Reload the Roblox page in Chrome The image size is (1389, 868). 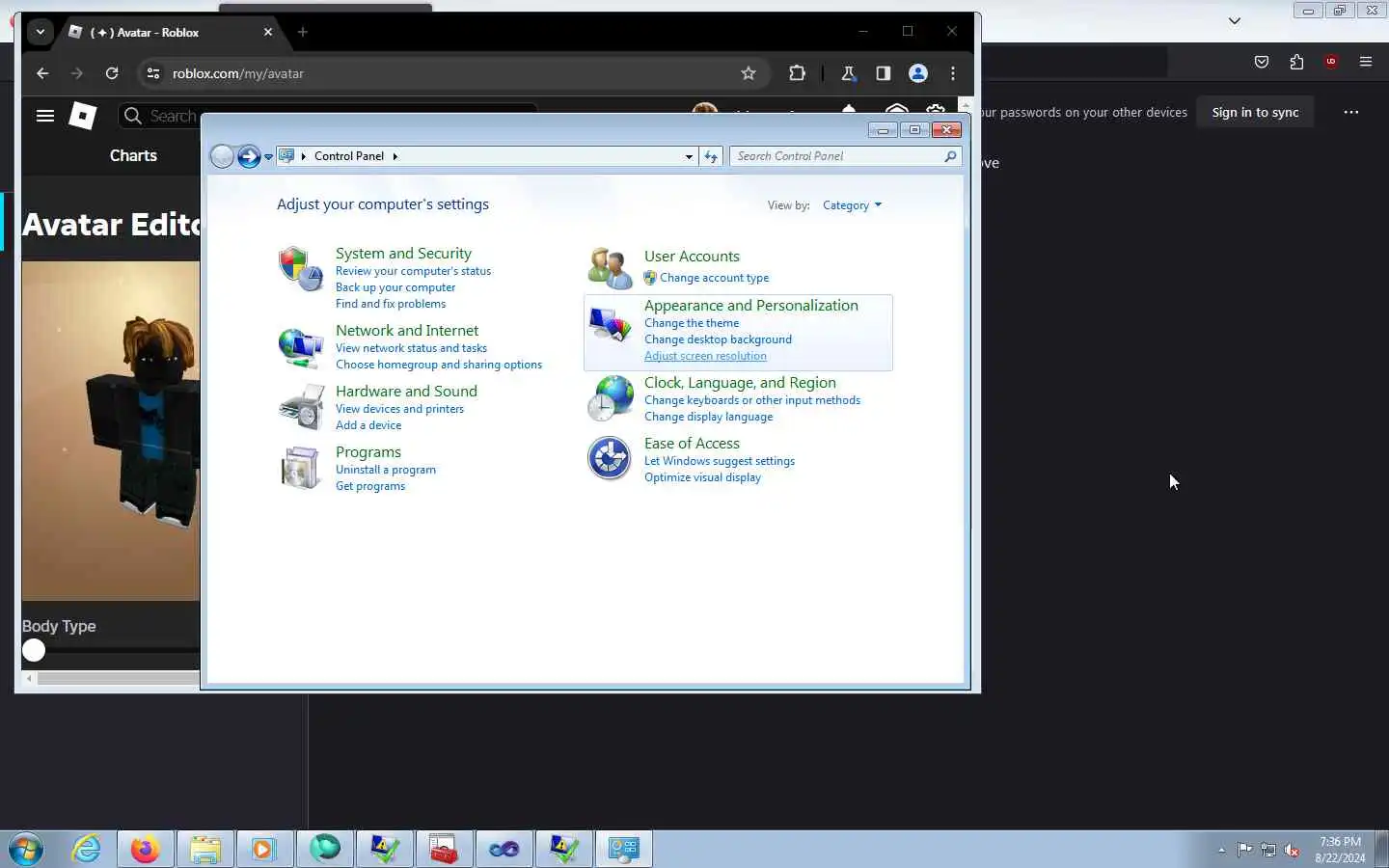[112, 73]
